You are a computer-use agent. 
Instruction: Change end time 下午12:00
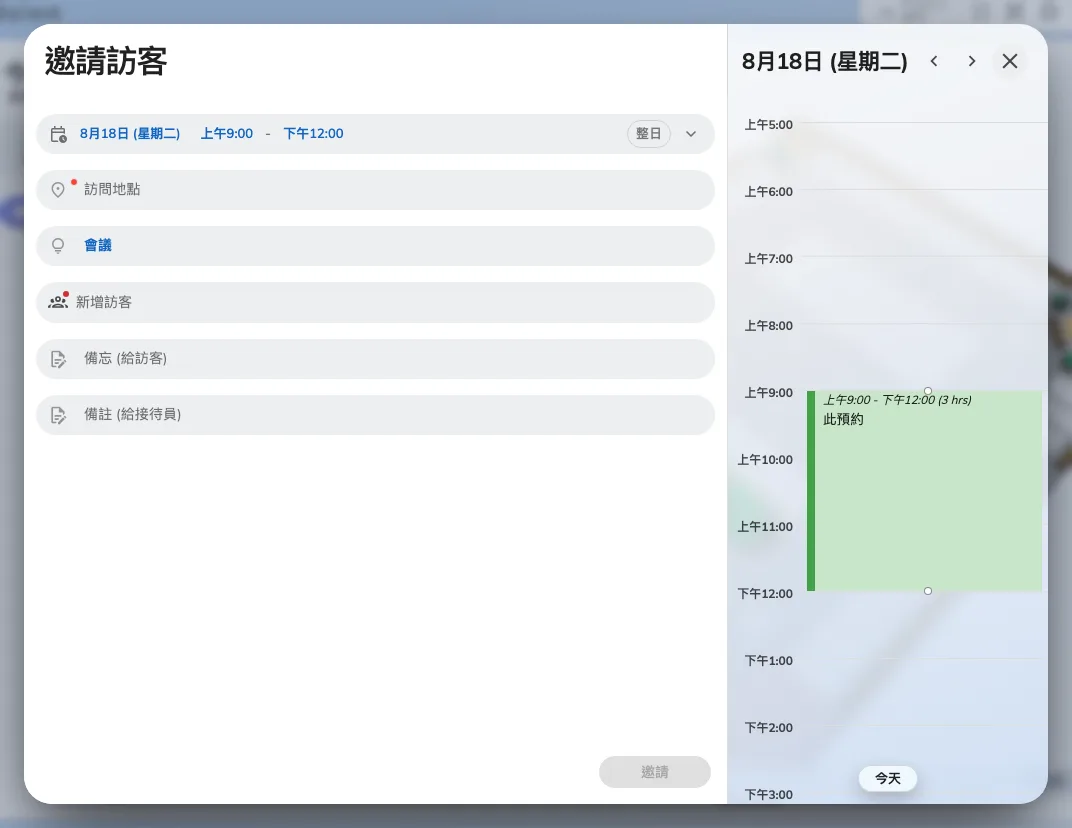click(313, 133)
